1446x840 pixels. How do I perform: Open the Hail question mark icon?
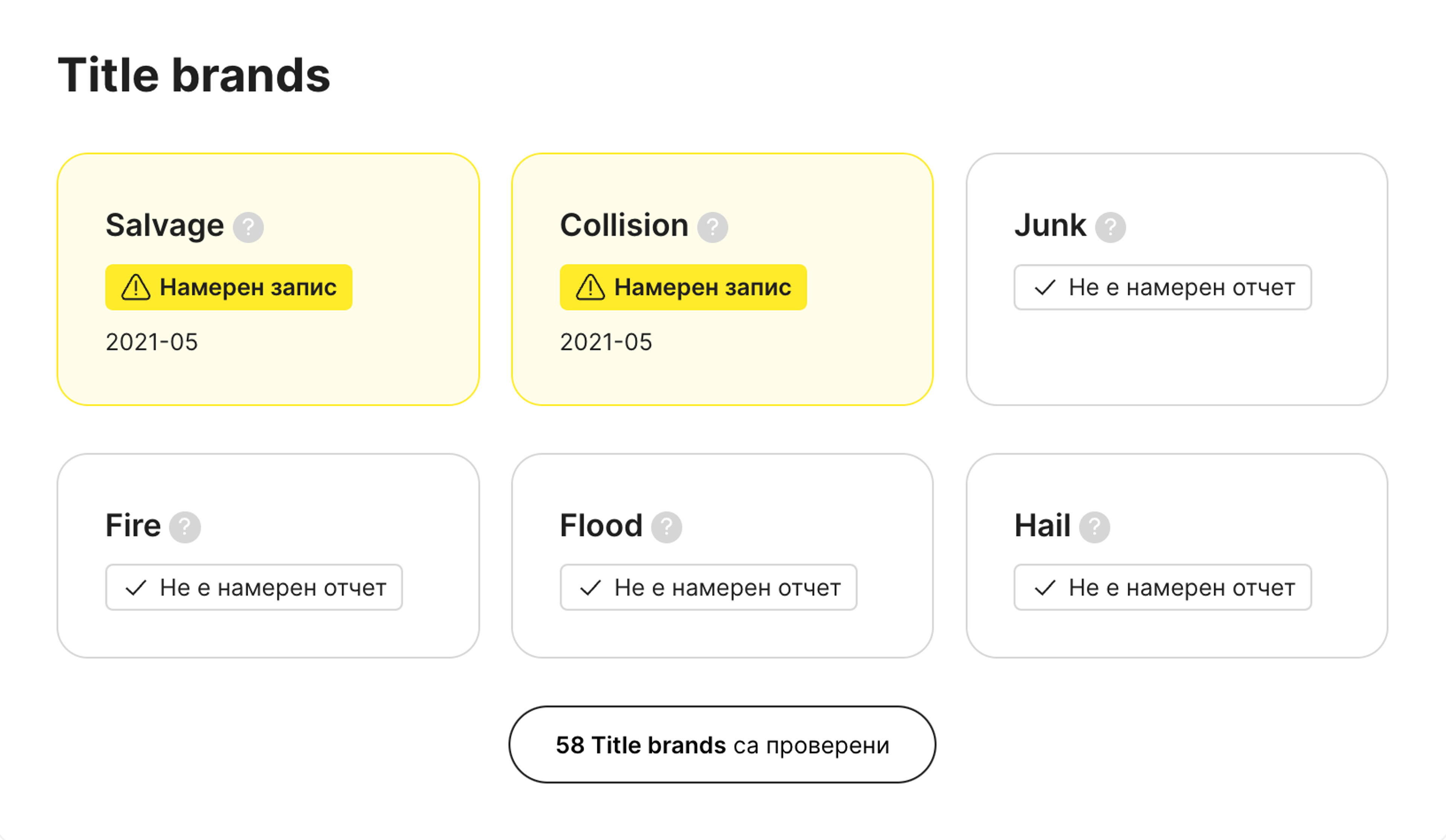click(x=1094, y=527)
